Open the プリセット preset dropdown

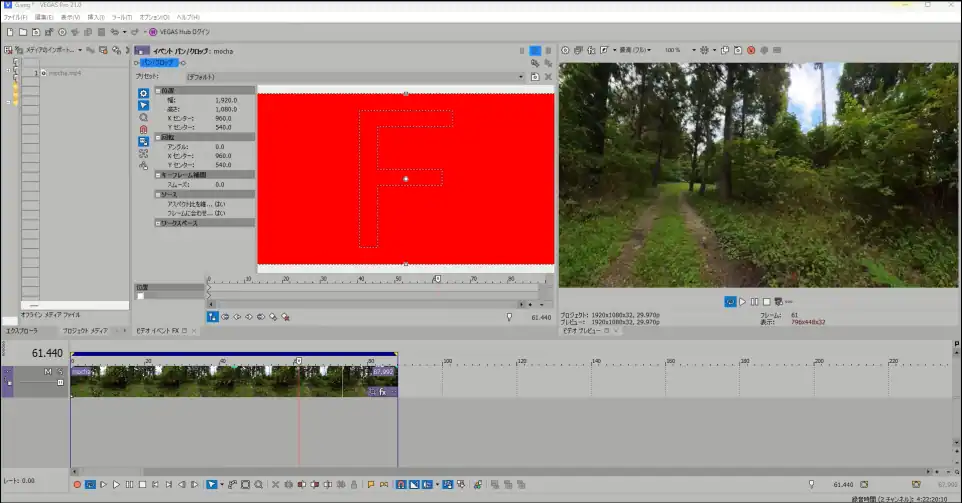[x=521, y=77]
